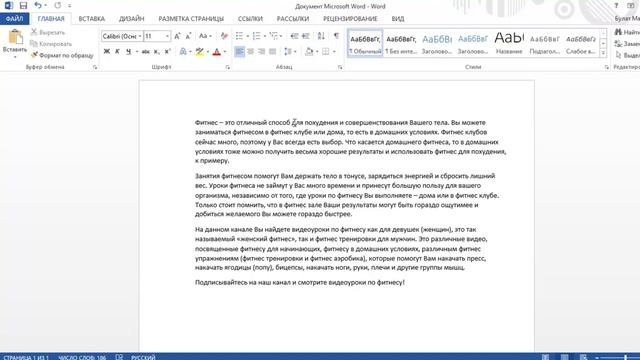Open the change case Aa dropdown
The image size is (640, 360).
coord(205,36)
